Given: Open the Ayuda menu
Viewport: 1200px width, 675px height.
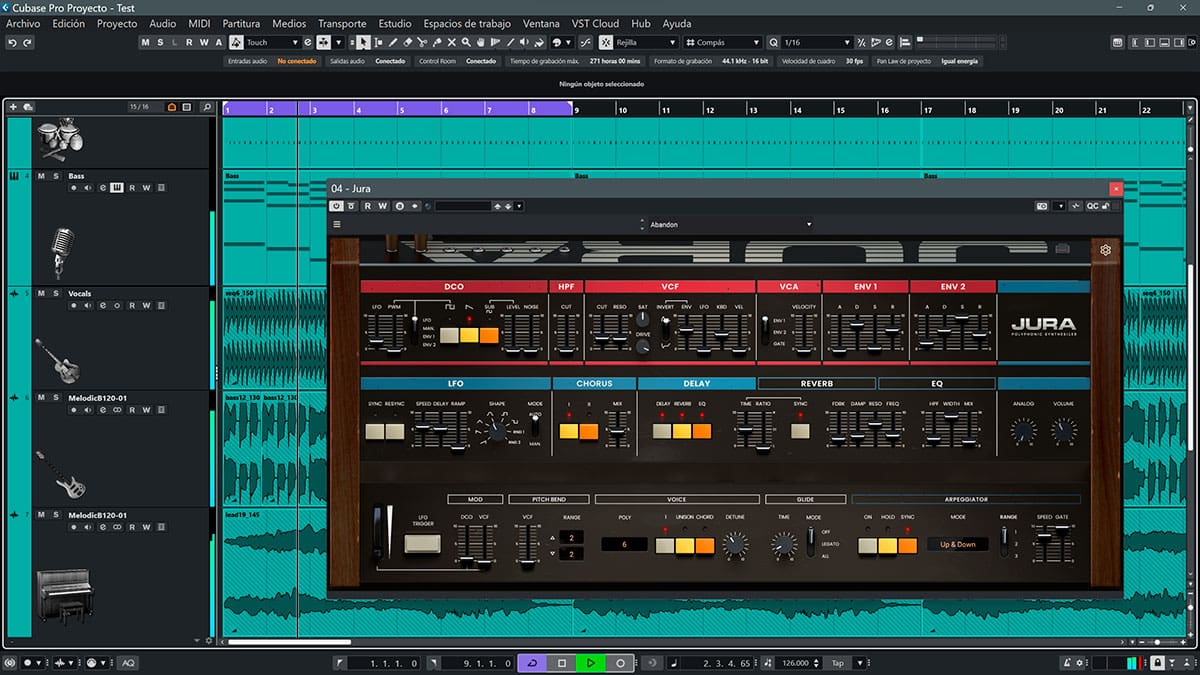Looking at the screenshot, I should [677, 23].
